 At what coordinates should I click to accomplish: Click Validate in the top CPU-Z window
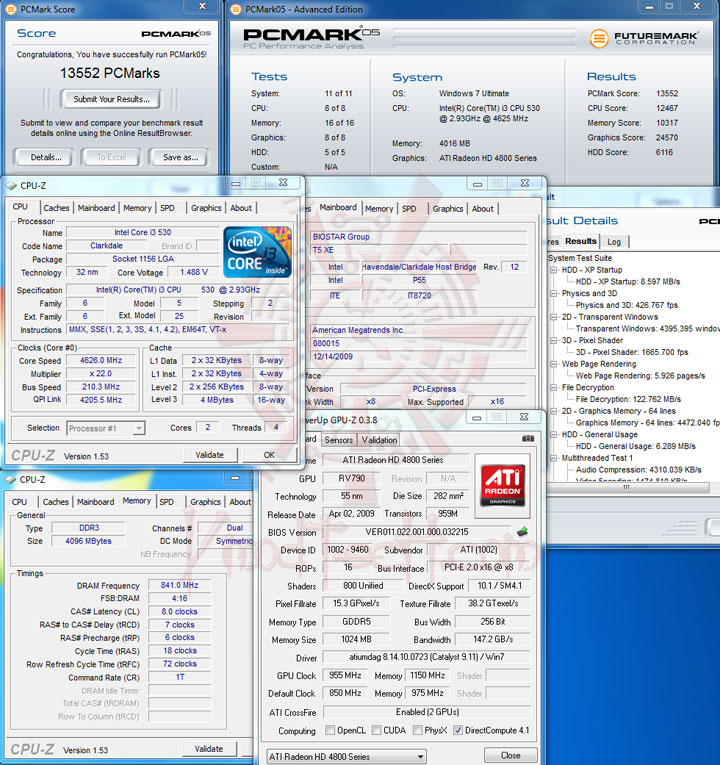pyautogui.click(x=210, y=455)
